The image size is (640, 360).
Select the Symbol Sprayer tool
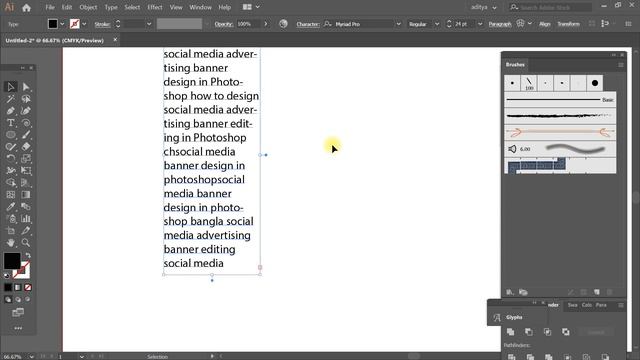click(11, 219)
